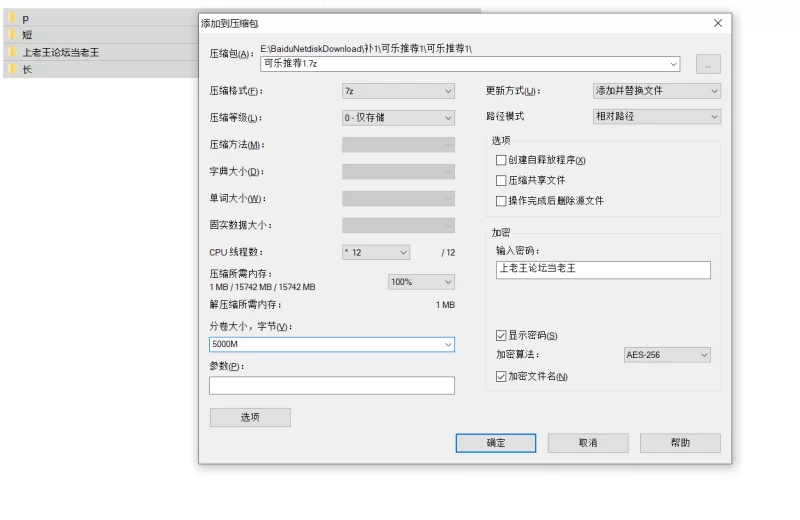
Task: Click the password input field
Action: [603, 270]
